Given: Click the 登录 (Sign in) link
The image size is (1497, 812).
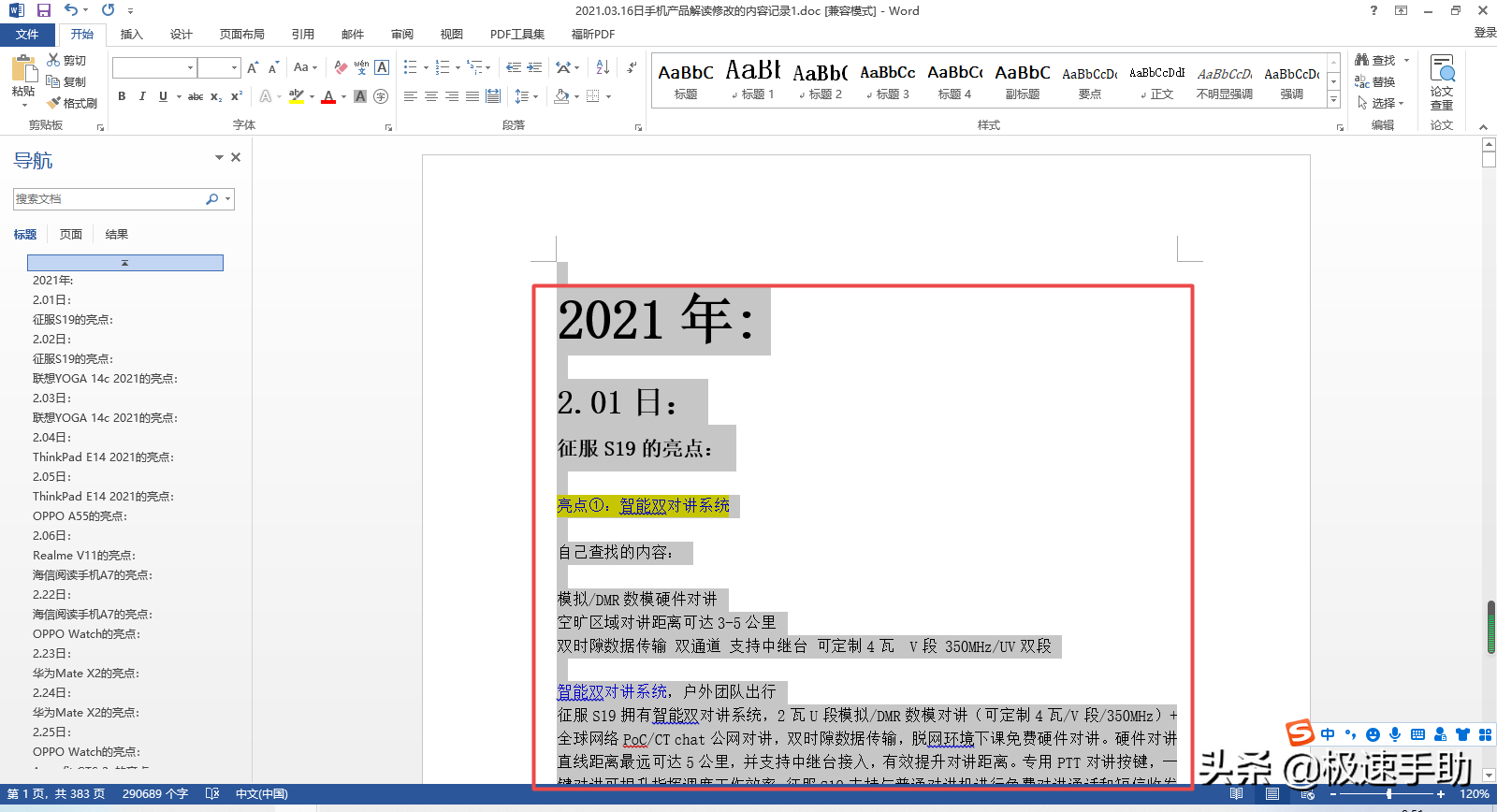Looking at the screenshot, I should [x=1485, y=32].
